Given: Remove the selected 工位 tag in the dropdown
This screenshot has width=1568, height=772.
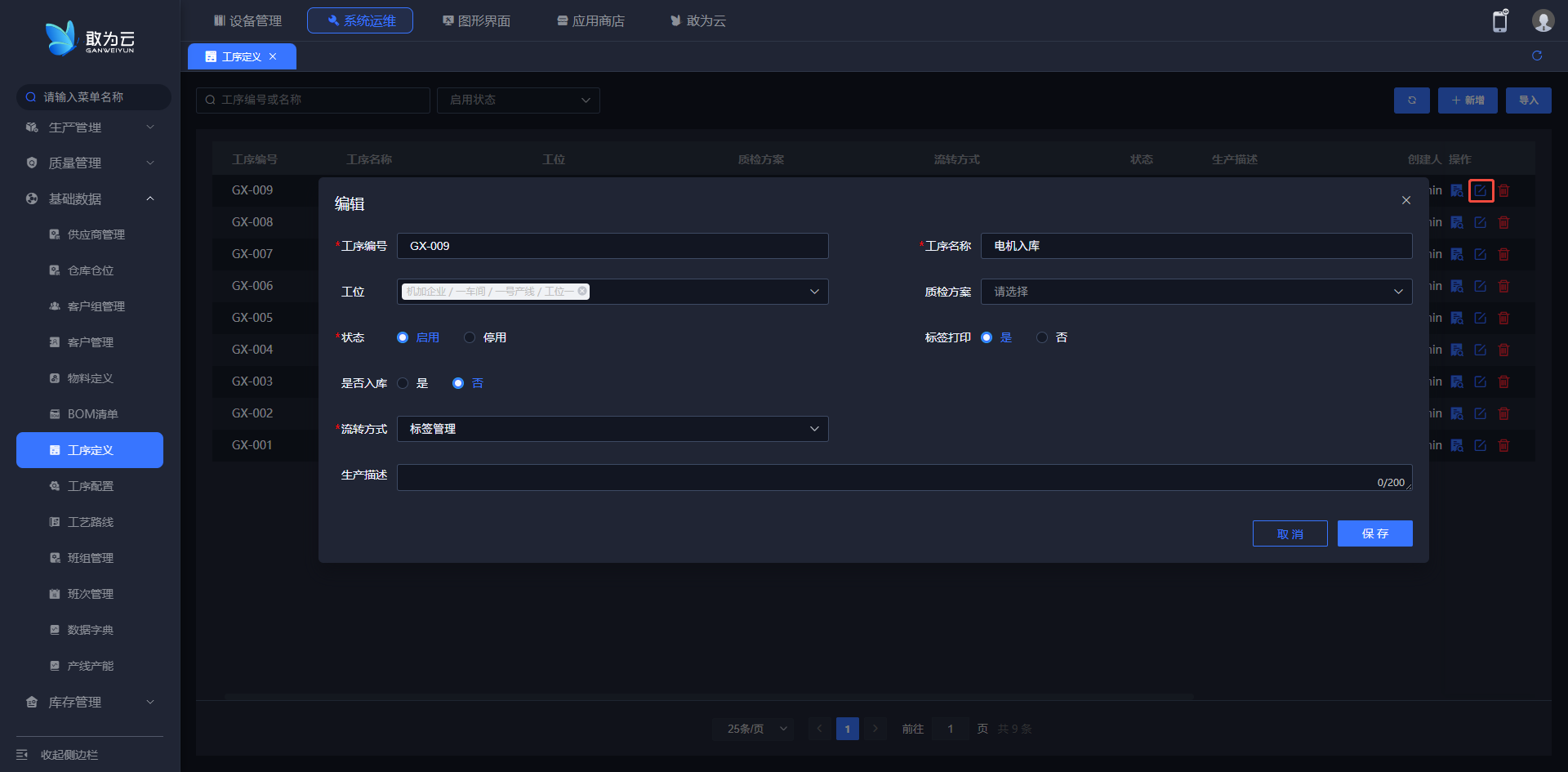Looking at the screenshot, I should [x=582, y=291].
